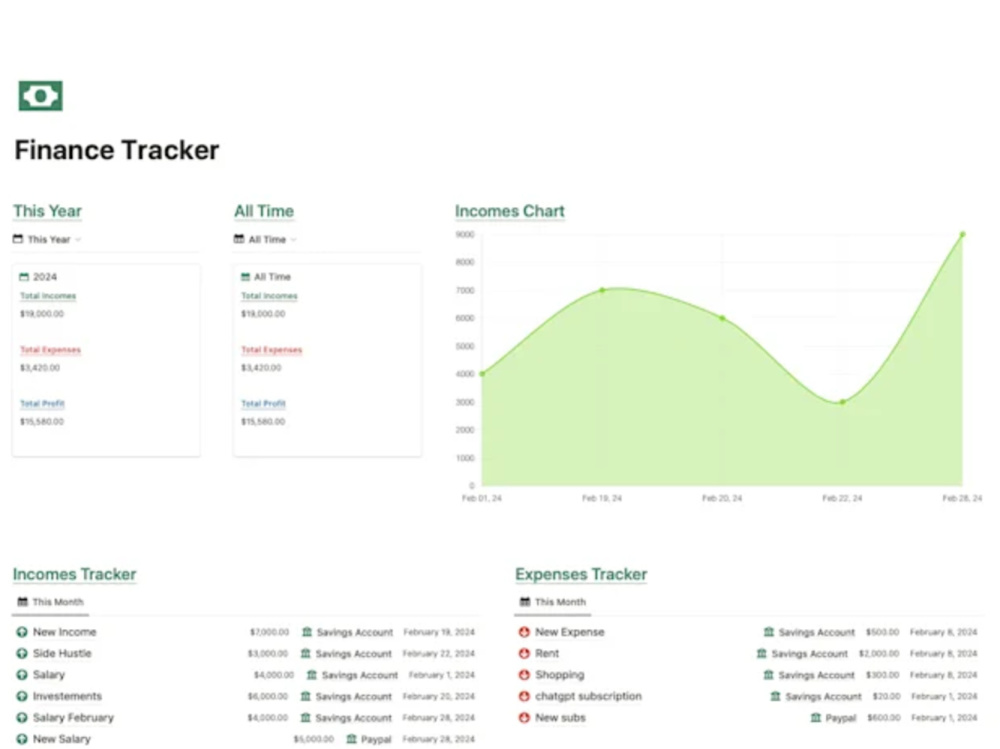Click chart data point at Feb 19, 24
The width and height of the screenshot is (1000, 749).
(x=602, y=290)
